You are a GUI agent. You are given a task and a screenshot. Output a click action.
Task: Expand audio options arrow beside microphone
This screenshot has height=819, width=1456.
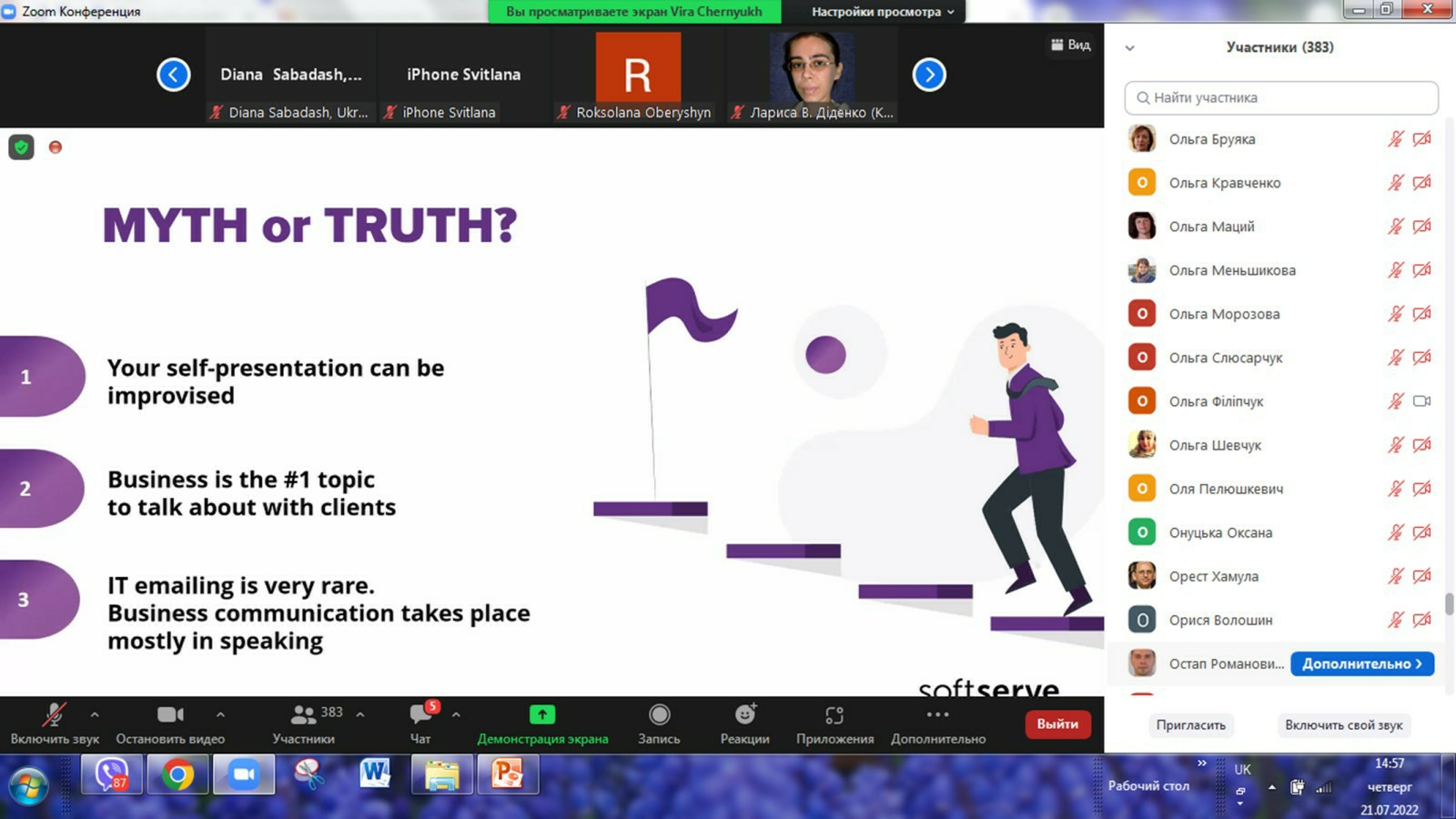coord(95,715)
